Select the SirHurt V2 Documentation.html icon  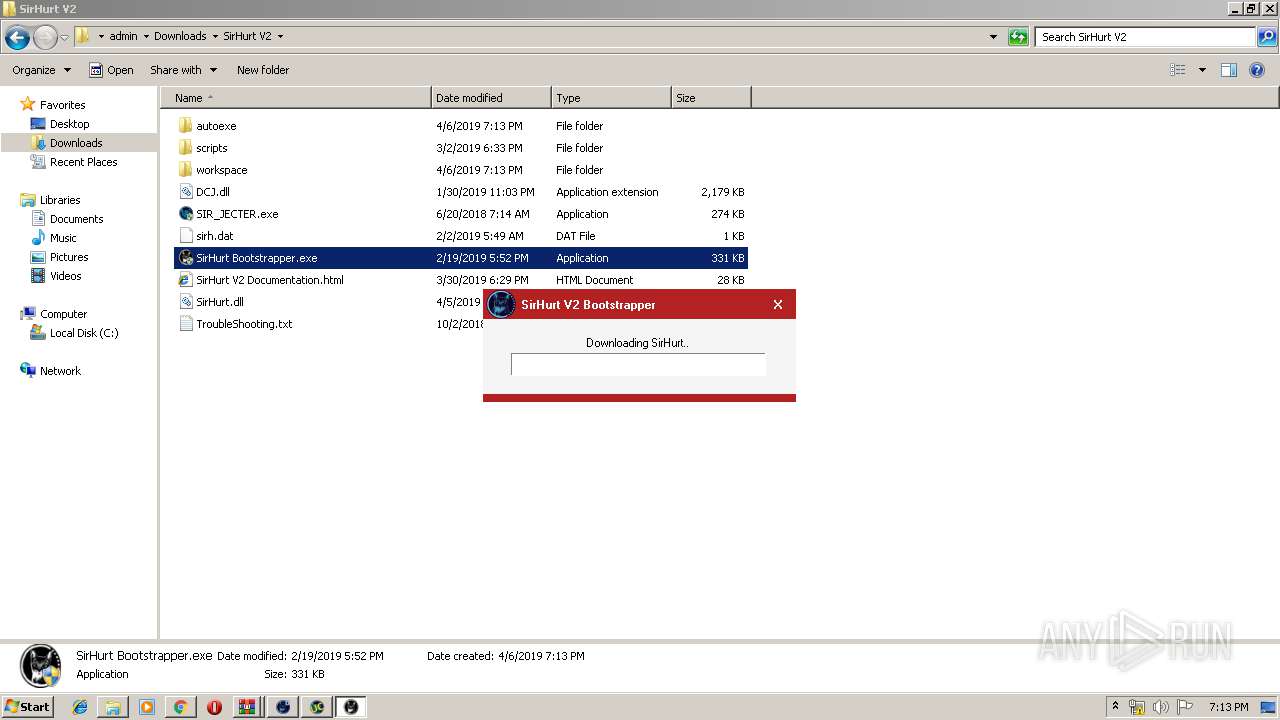185,280
